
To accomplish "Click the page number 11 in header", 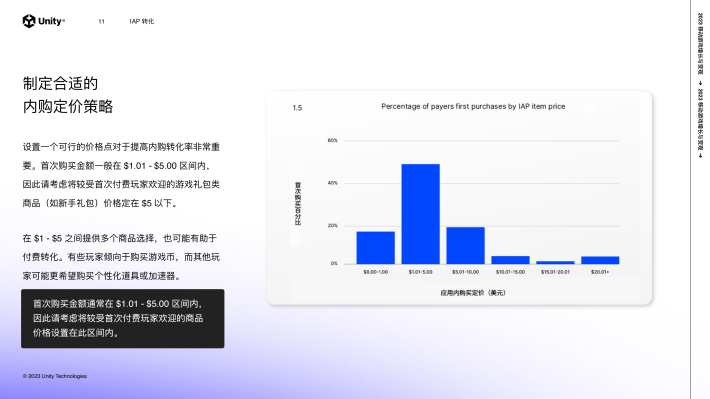I will (x=101, y=21).
